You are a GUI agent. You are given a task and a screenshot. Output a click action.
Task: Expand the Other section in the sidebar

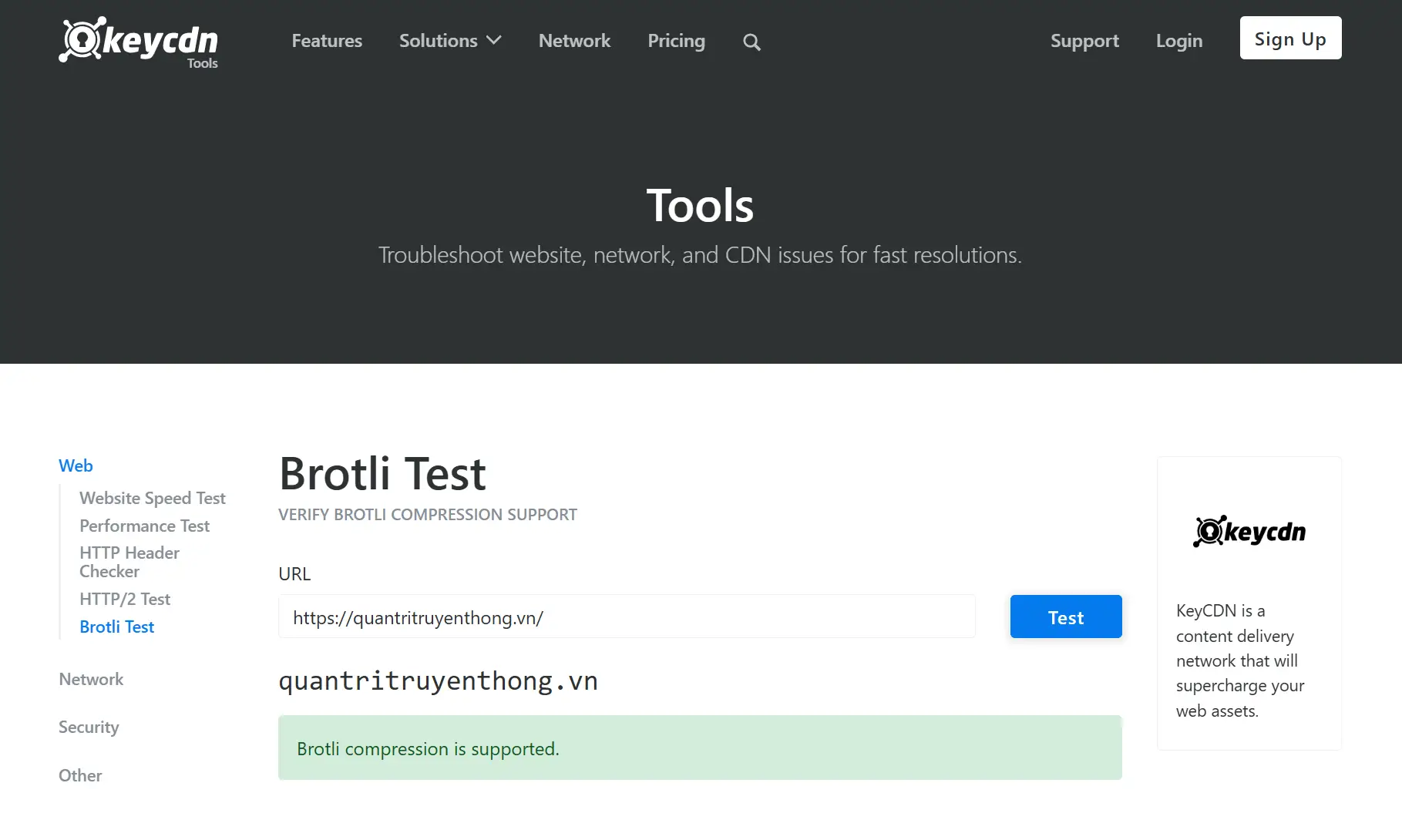click(79, 775)
